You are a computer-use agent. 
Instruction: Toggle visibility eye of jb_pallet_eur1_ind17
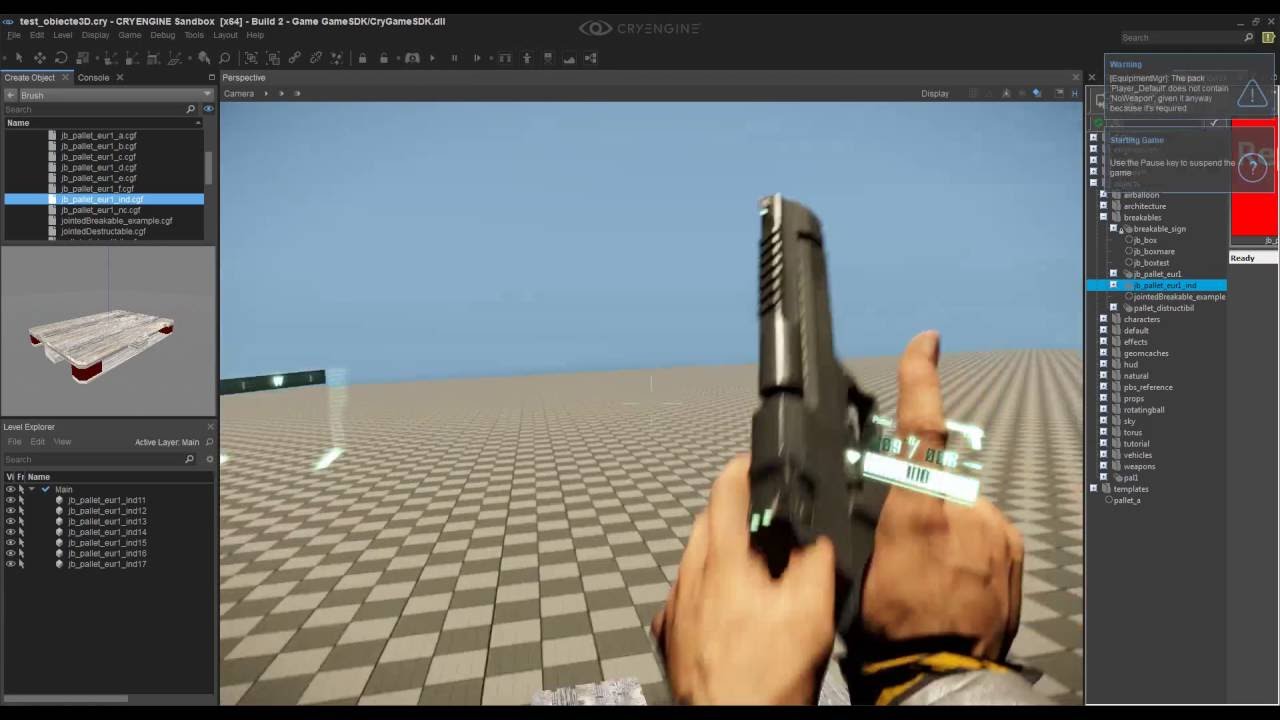10,564
